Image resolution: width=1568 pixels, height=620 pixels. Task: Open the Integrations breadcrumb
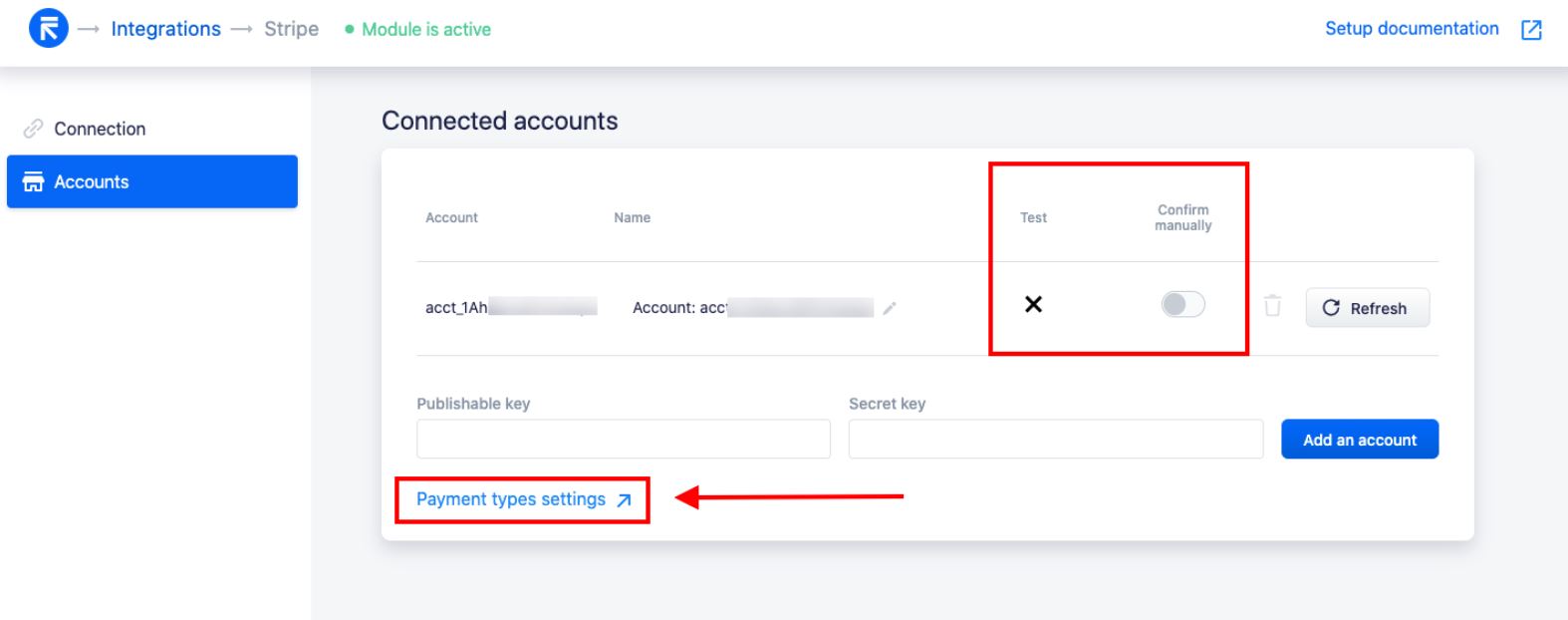(x=165, y=29)
